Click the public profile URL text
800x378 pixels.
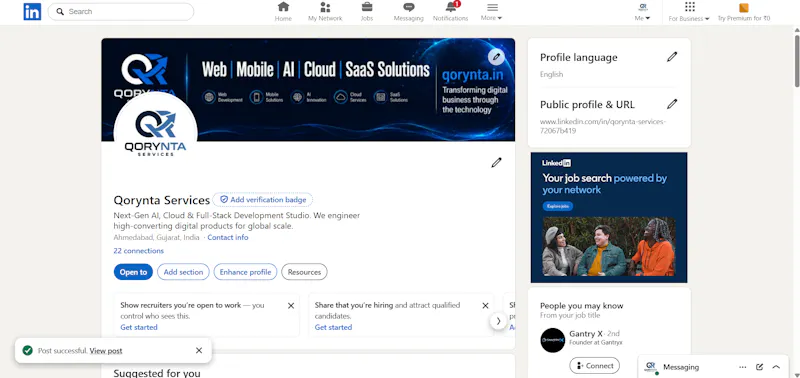point(603,127)
